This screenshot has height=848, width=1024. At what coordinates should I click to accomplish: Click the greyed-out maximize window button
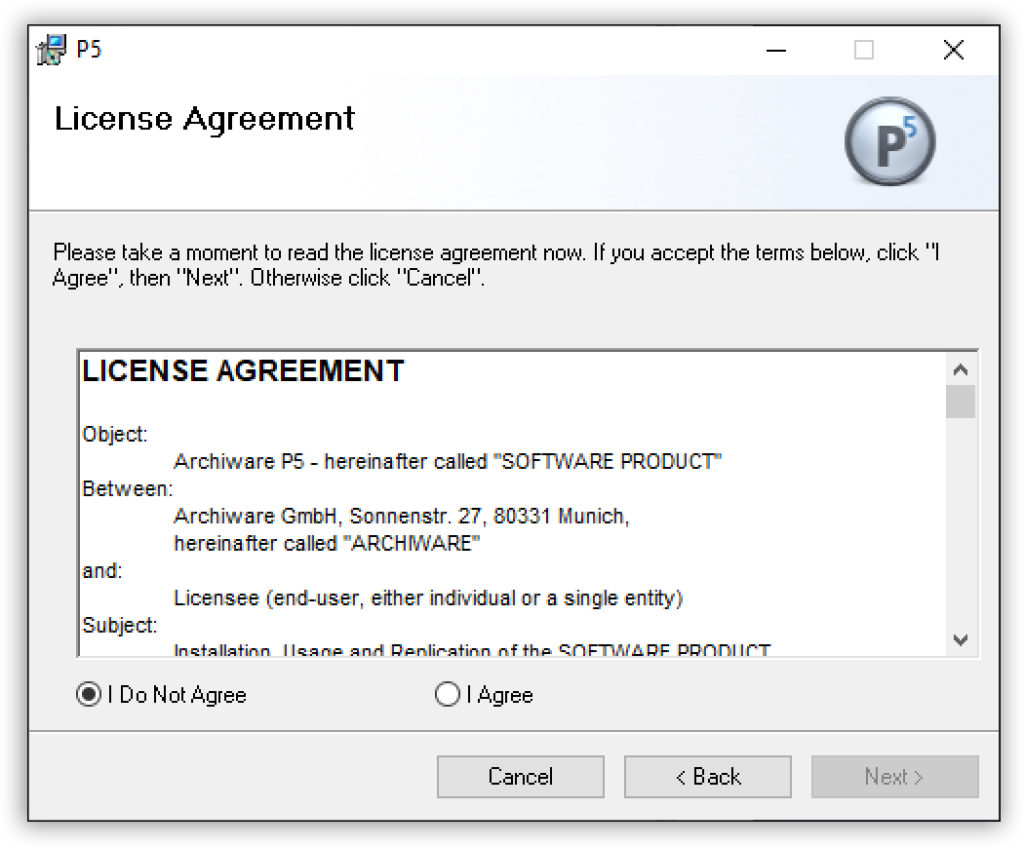click(x=864, y=50)
